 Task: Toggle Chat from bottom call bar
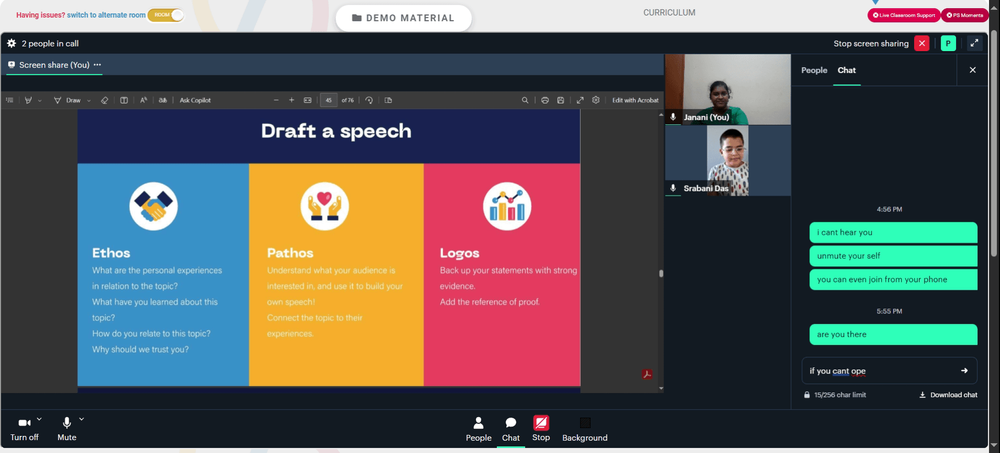(x=511, y=429)
